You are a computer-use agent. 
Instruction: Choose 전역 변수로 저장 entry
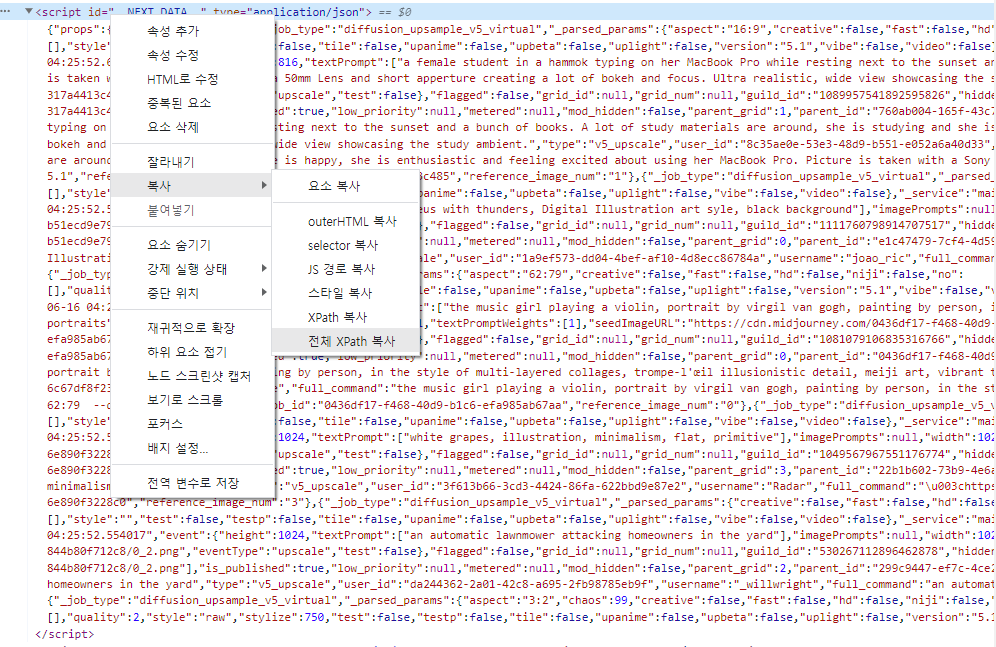192,483
